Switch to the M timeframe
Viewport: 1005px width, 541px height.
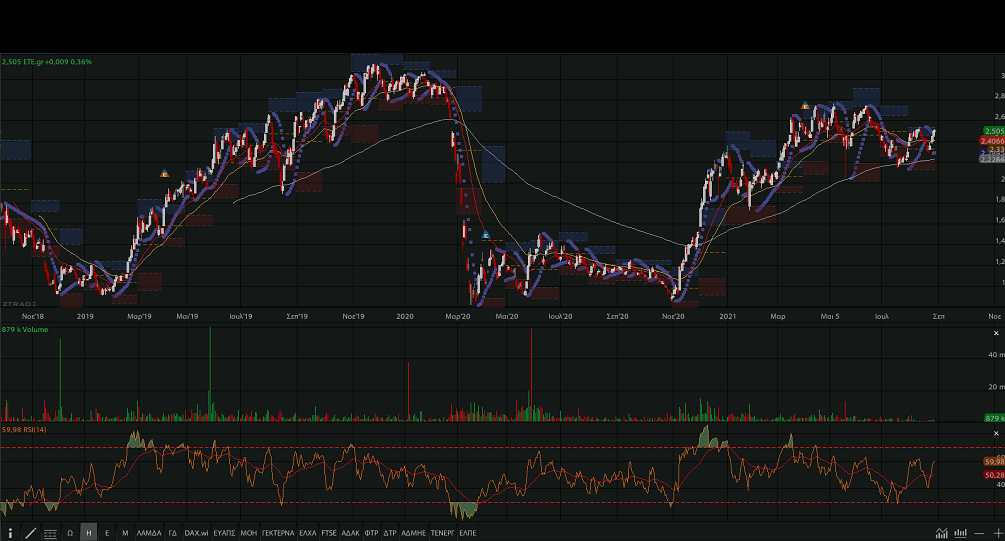[x=125, y=533]
